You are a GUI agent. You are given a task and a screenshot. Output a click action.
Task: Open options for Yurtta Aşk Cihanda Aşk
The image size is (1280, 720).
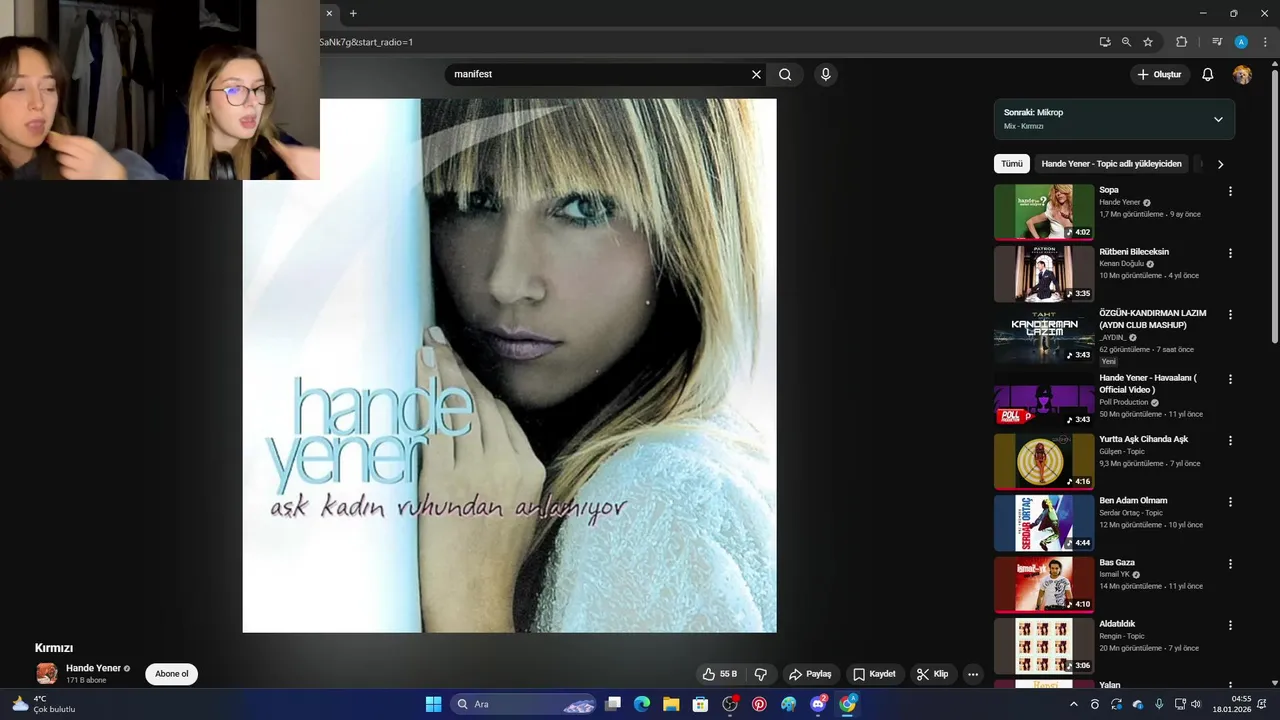point(1230,440)
